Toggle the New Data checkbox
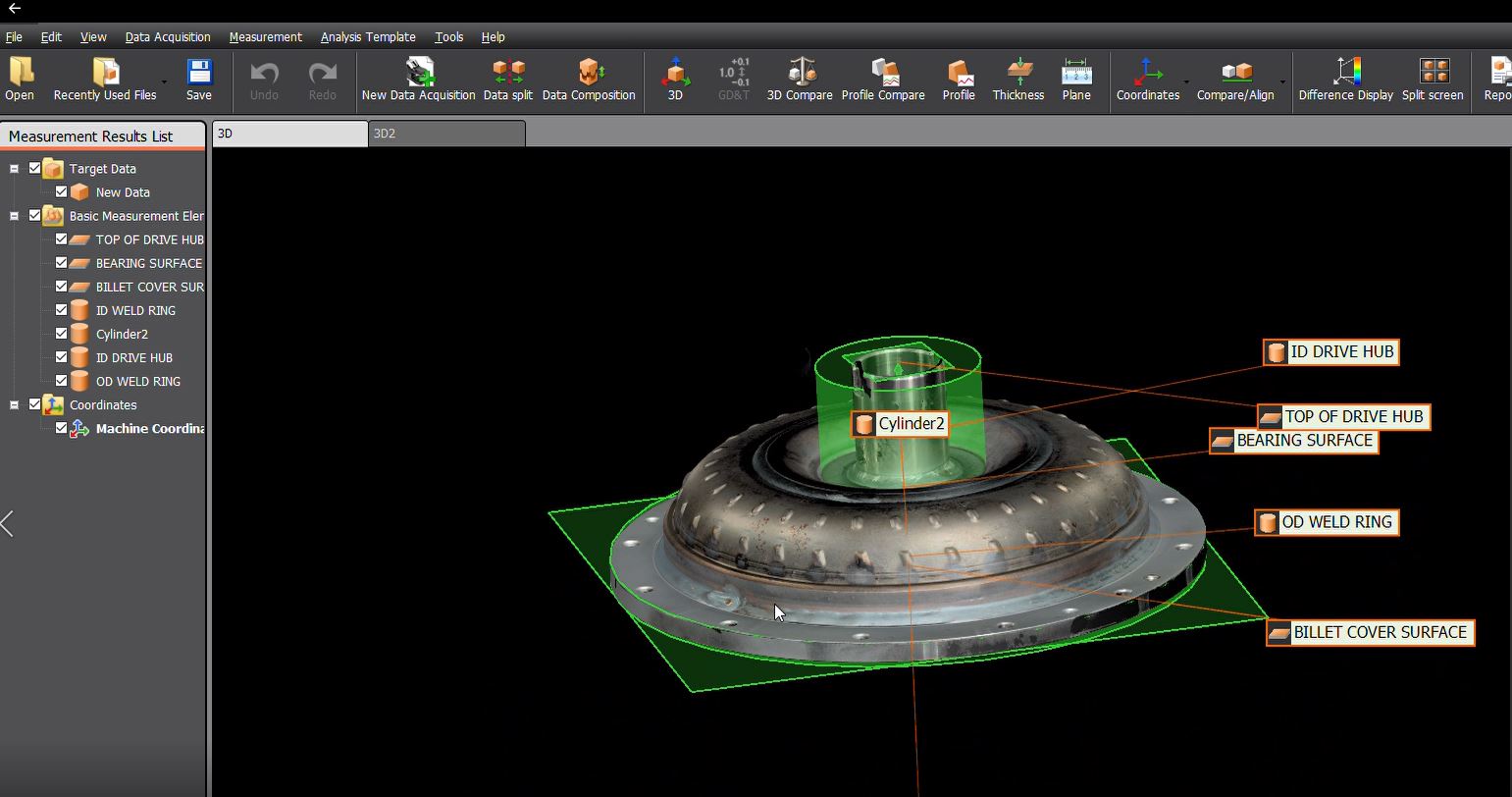 point(62,192)
